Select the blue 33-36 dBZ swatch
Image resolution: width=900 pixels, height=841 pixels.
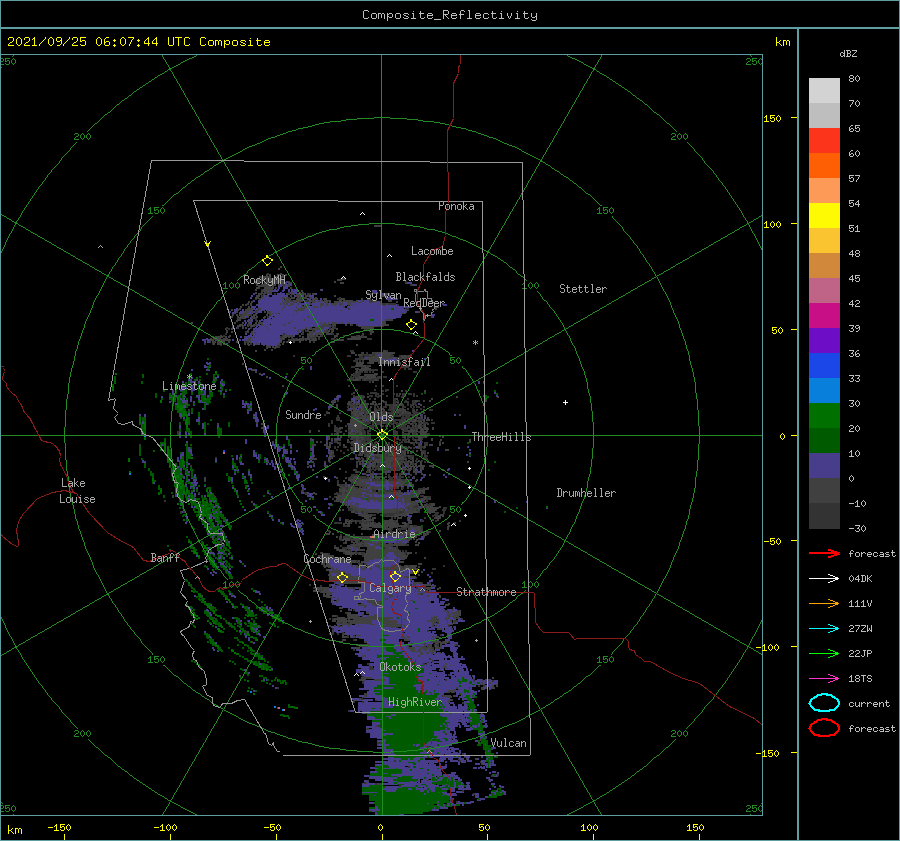824,366
